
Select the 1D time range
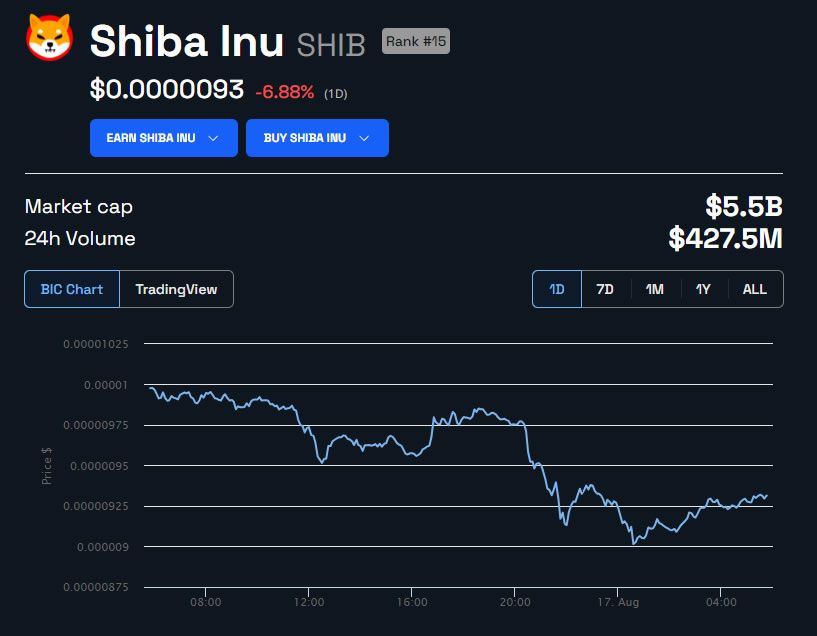pos(557,289)
